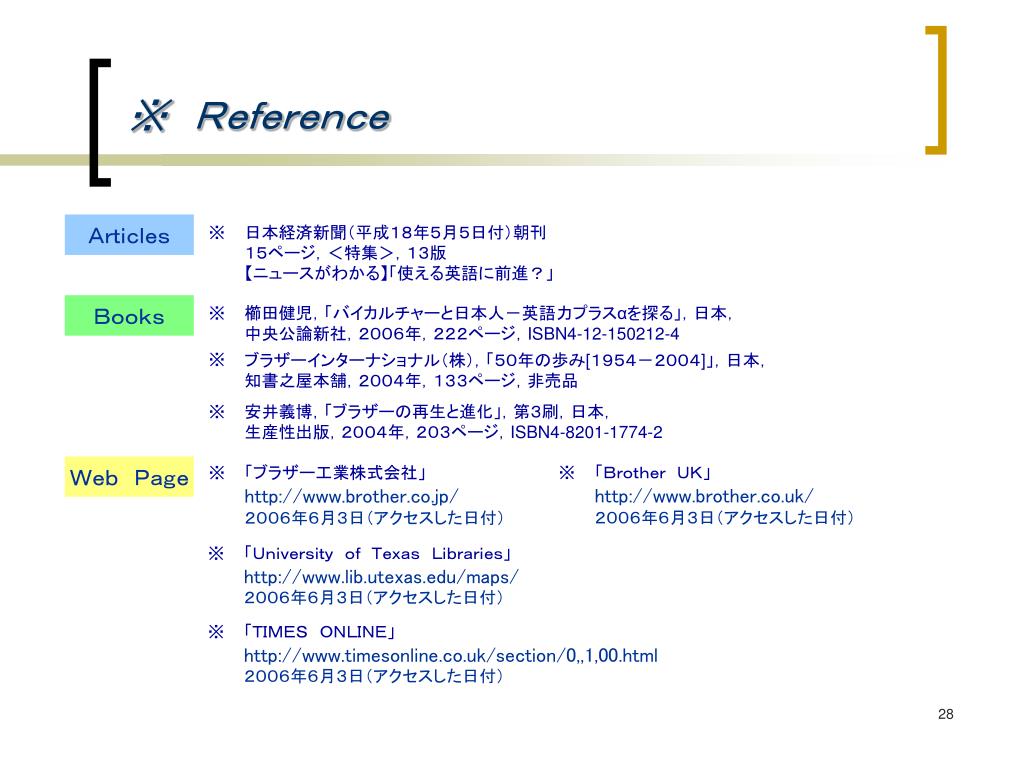
Task: Select the yellow Web Page label box
Action: (129, 477)
